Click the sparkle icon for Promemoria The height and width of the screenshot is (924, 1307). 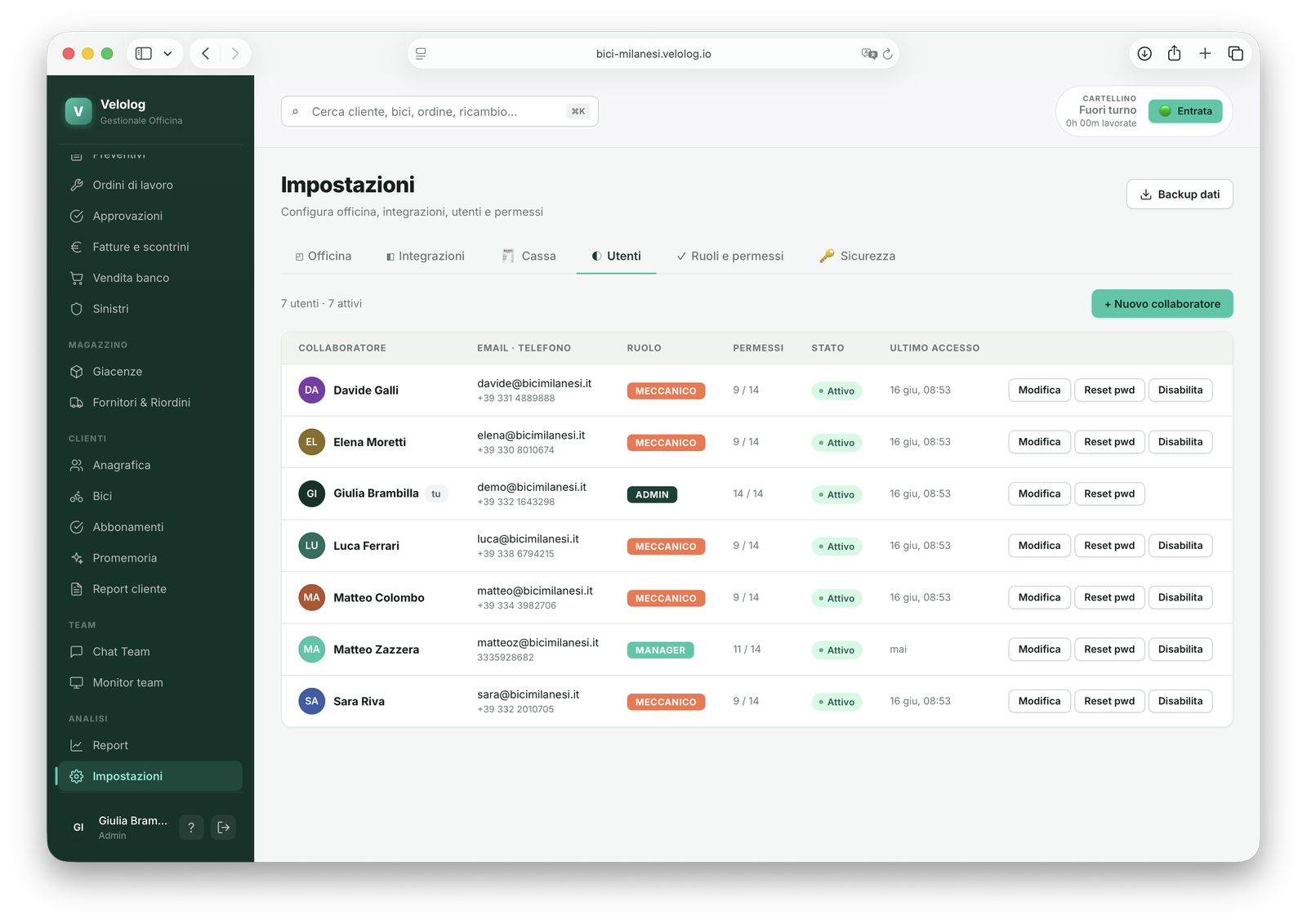pyautogui.click(x=77, y=558)
